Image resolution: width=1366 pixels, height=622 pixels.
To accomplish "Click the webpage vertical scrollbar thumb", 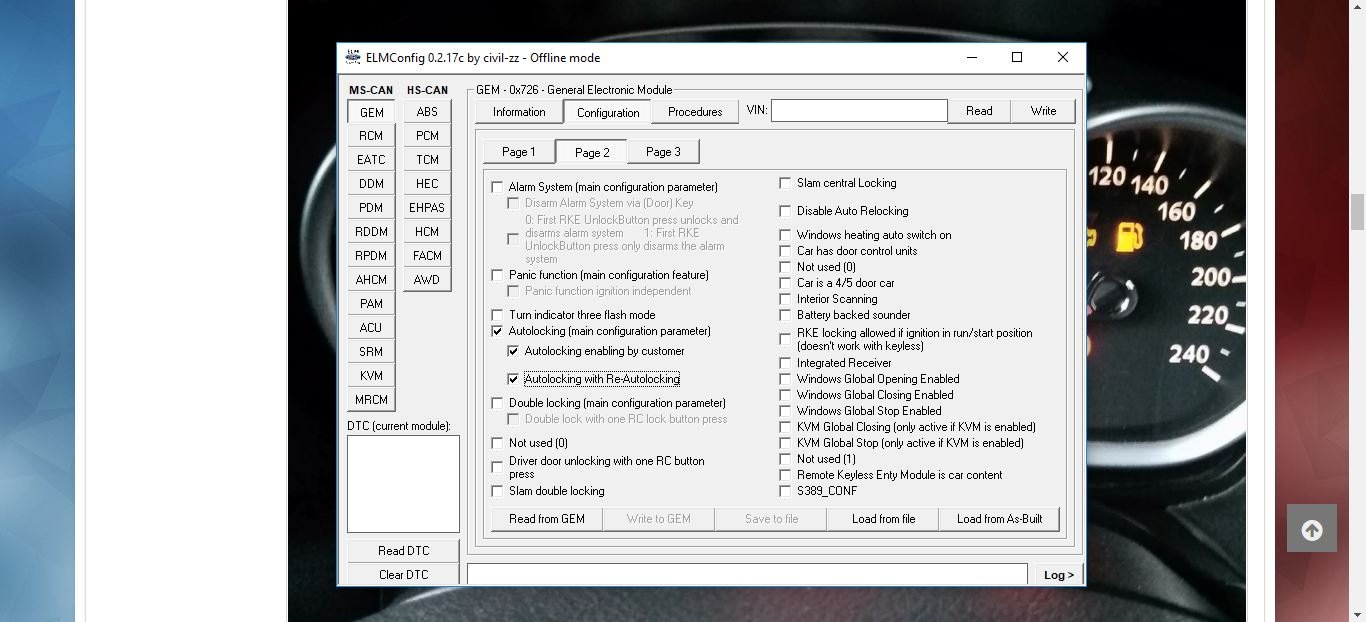I will (1357, 211).
